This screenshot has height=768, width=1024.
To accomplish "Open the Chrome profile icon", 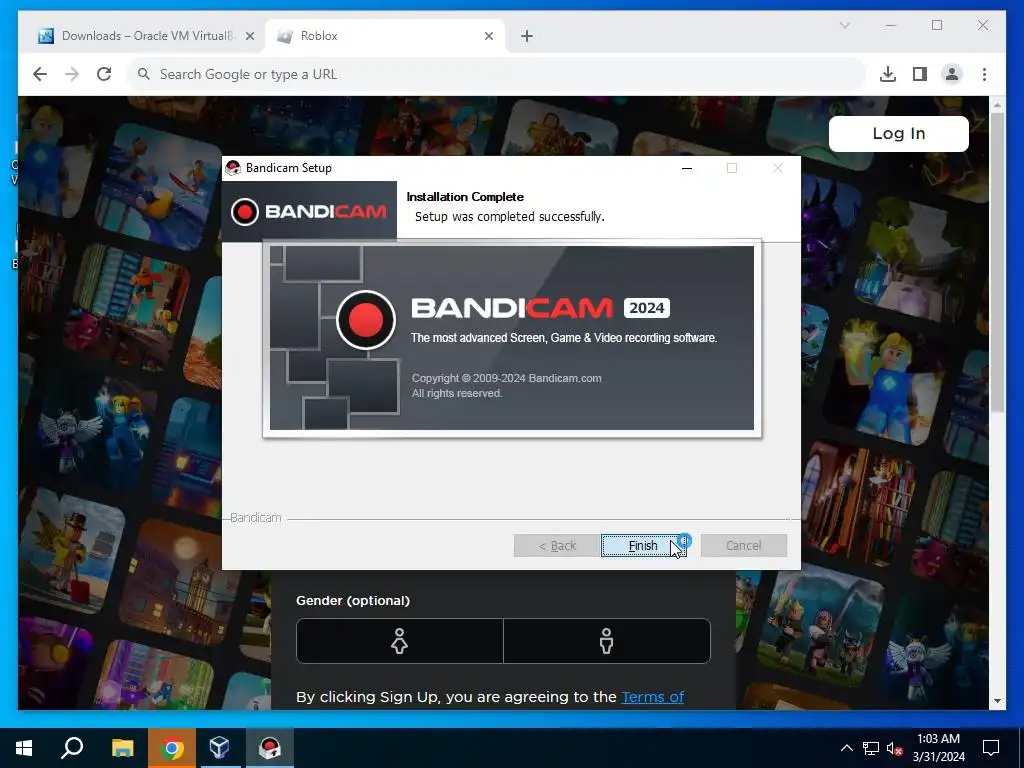I will pyautogui.click(x=952, y=74).
